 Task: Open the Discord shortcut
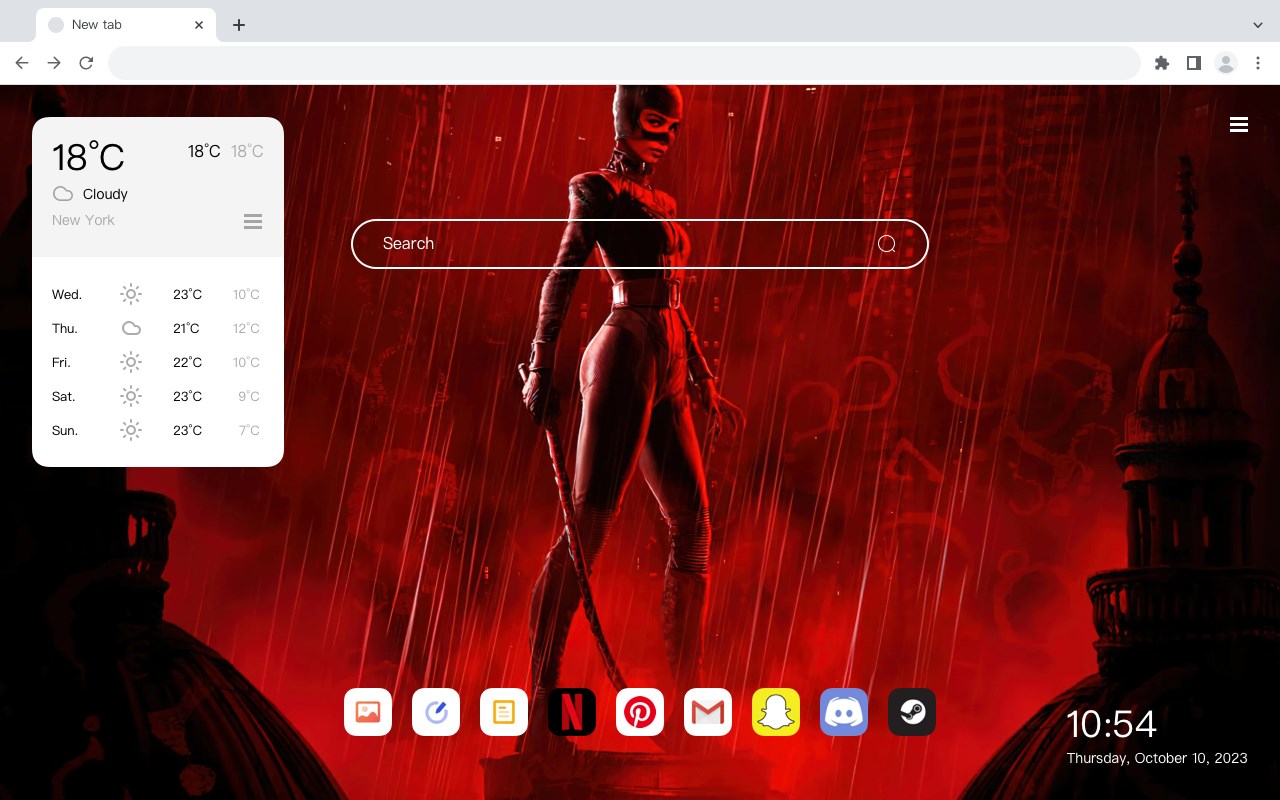coord(844,712)
